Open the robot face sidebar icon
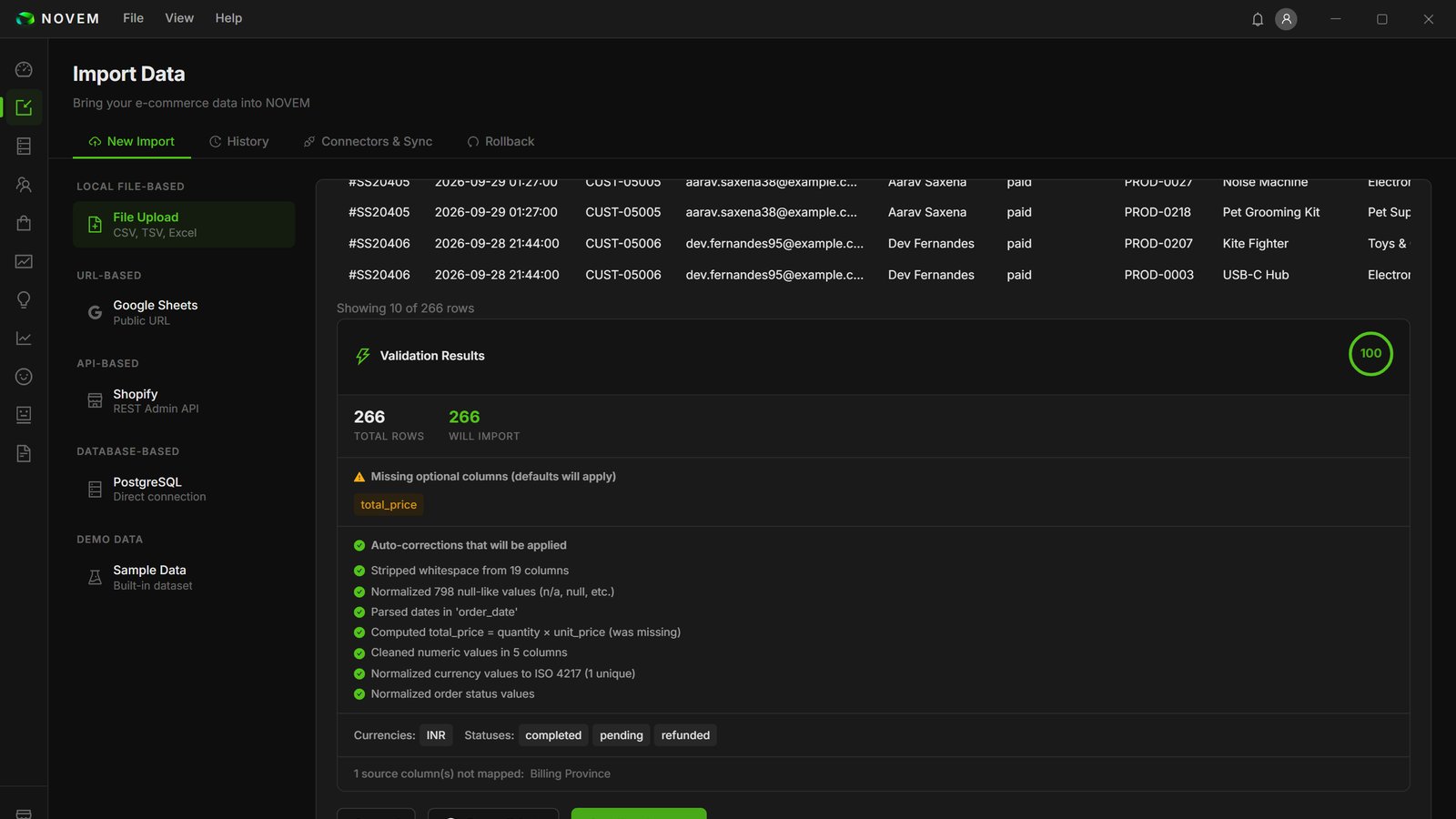Screen dimensions: 1456x819 [24, 415]
